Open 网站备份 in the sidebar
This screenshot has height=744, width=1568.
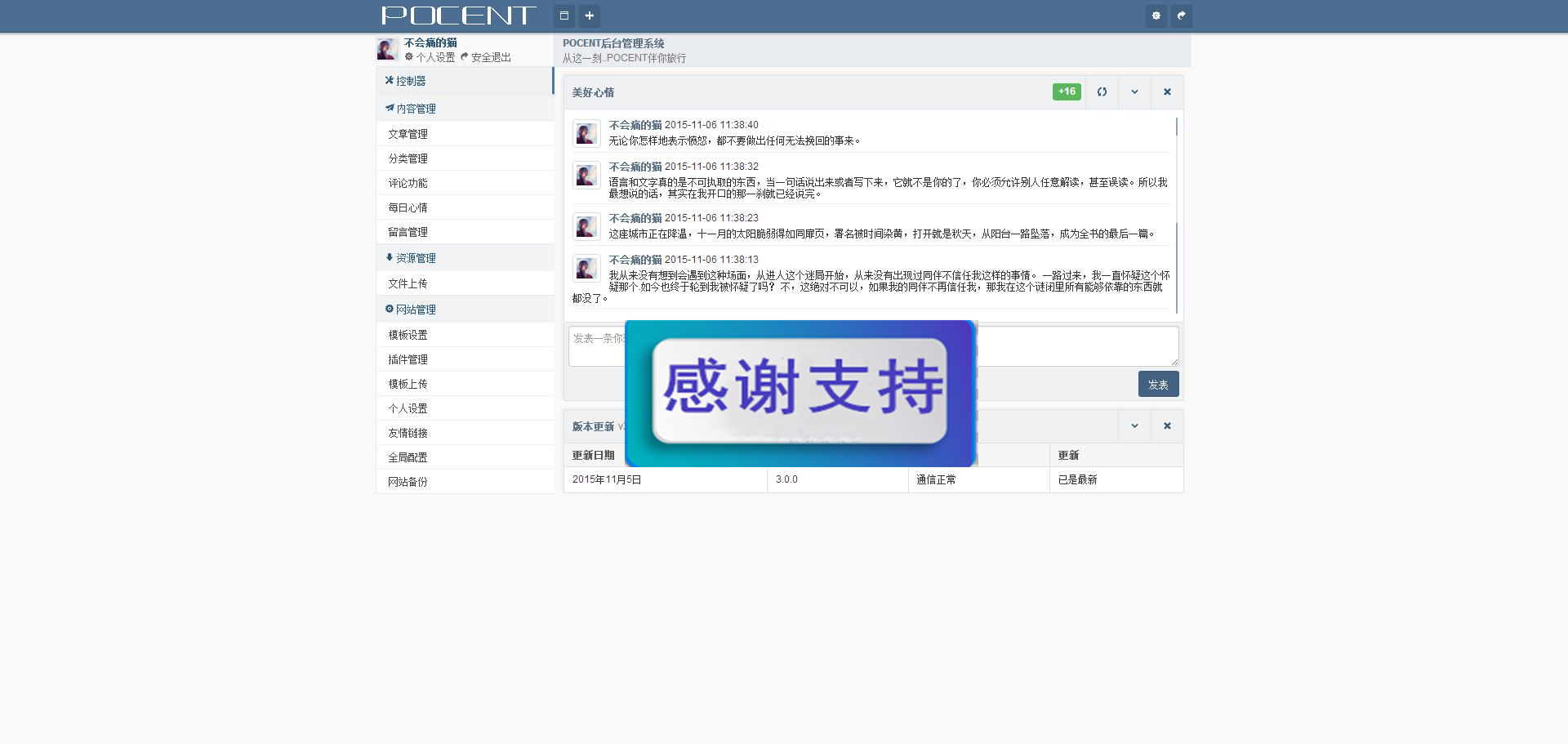coord(465,482)
